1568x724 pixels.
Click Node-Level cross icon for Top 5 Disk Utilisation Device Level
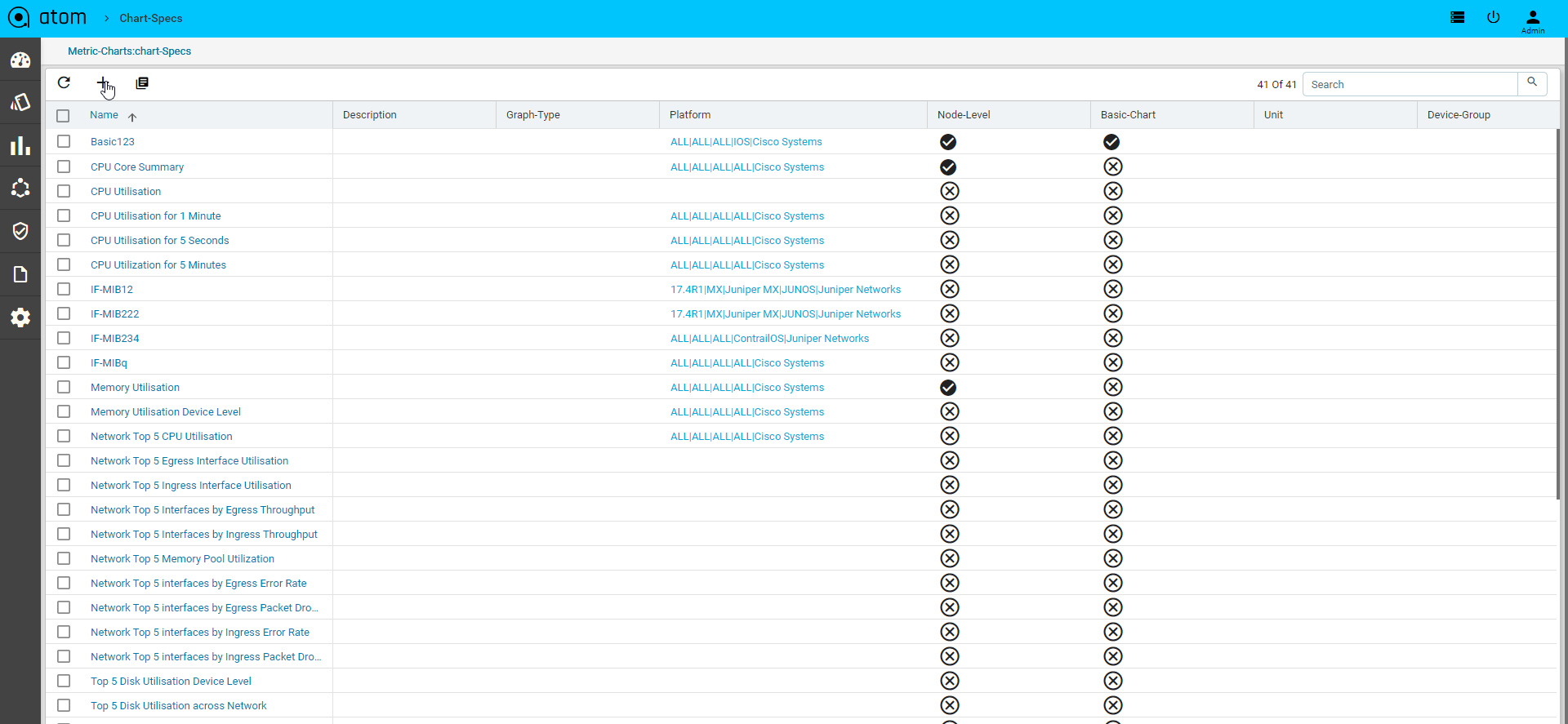tap(950, 681)
